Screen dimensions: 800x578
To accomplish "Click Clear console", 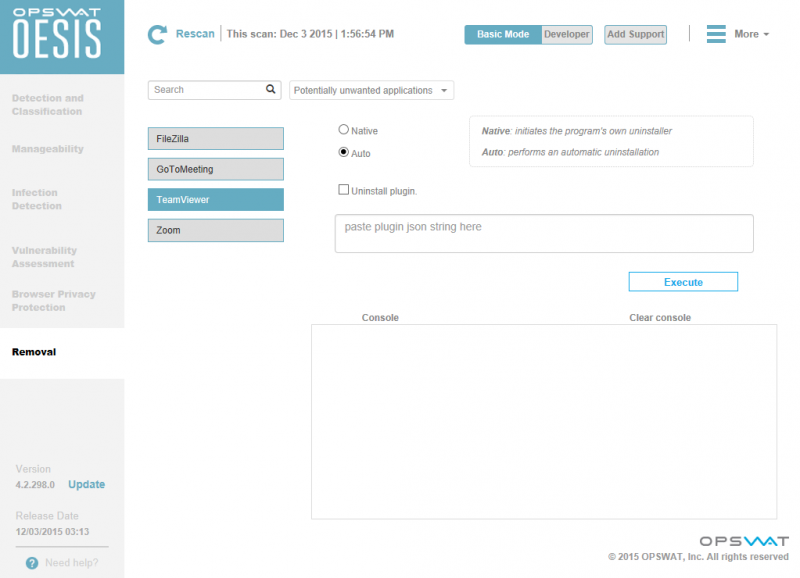I will click(x=660, y=317).
